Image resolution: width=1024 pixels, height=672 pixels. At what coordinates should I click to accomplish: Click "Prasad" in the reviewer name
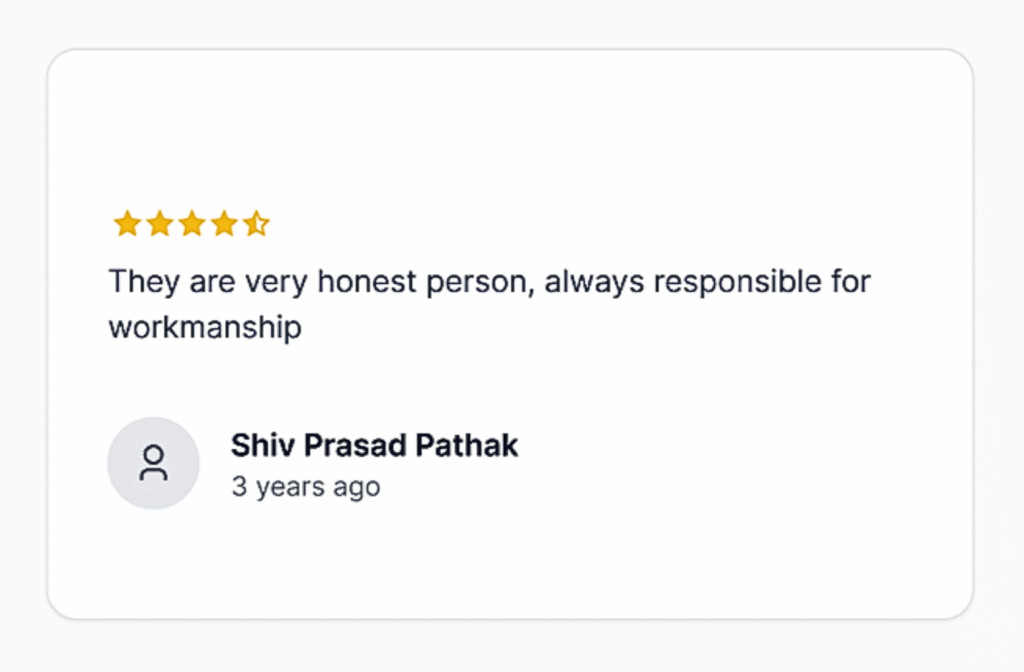click(346, 445)
